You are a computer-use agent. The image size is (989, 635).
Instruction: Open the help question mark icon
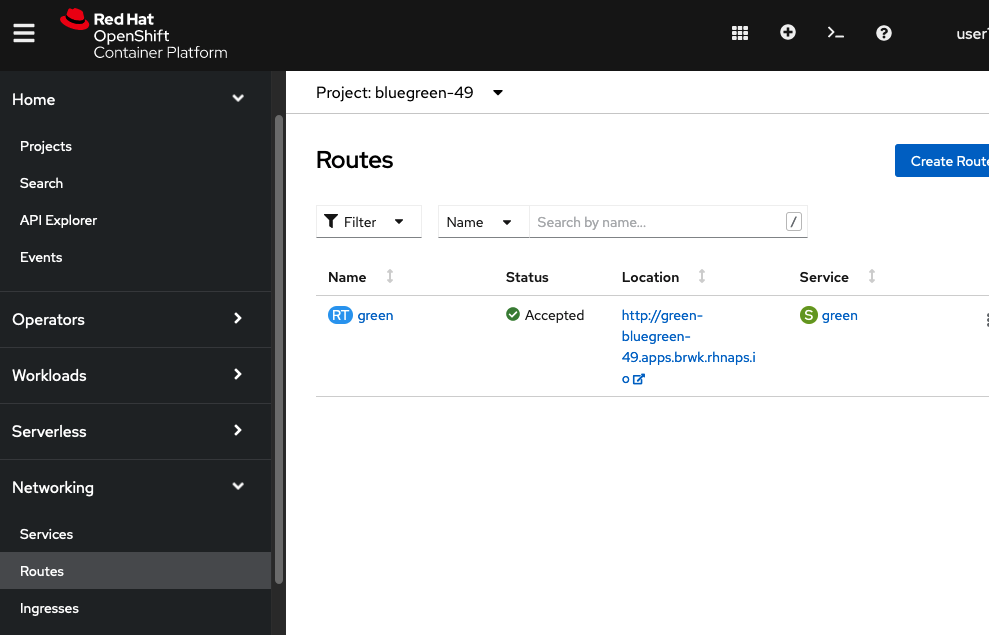884,33
